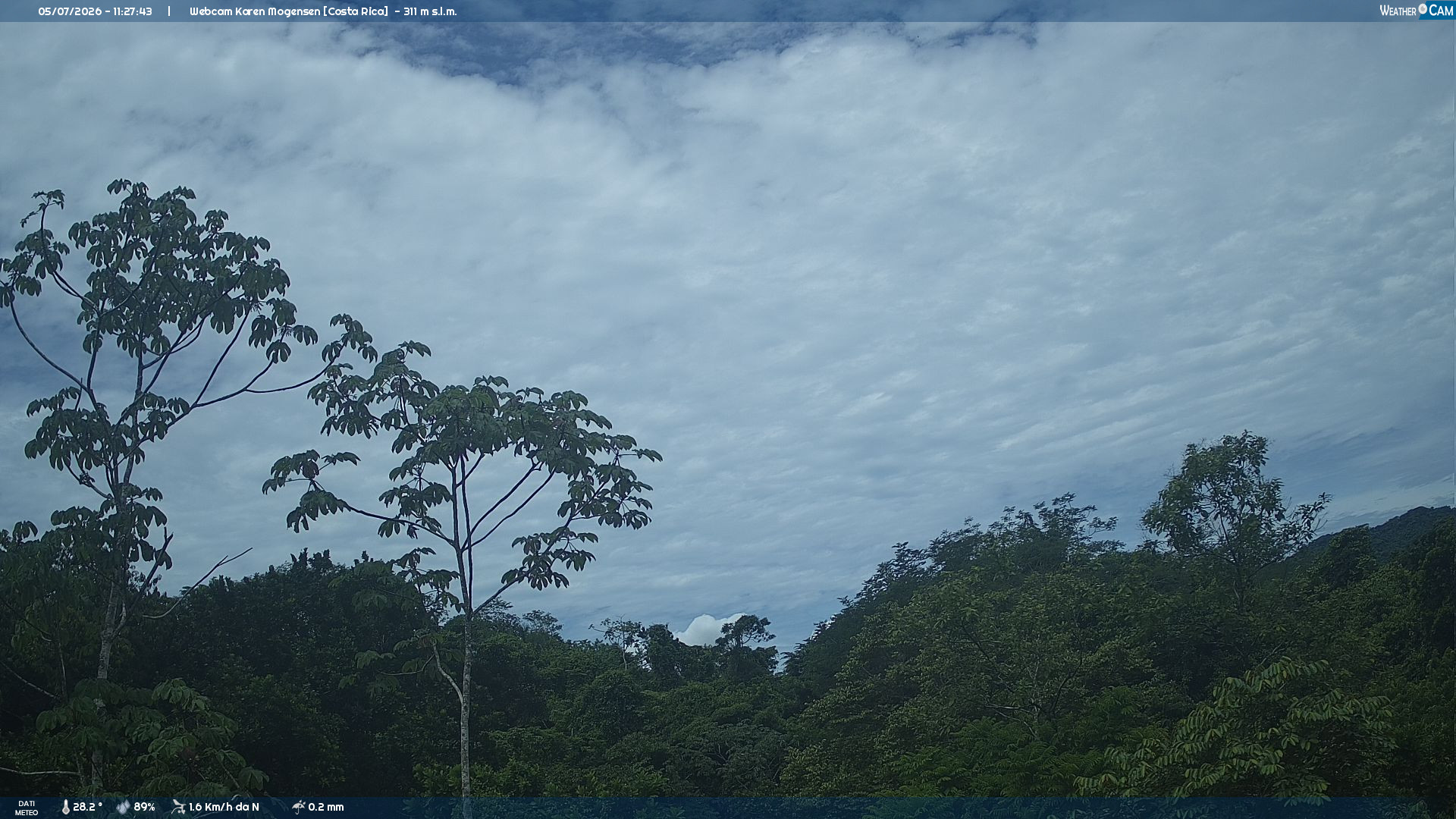This screenshot has height=819, width=1456.
Task: Open the WeatherCAM logo
Action: click(1416, 11)
